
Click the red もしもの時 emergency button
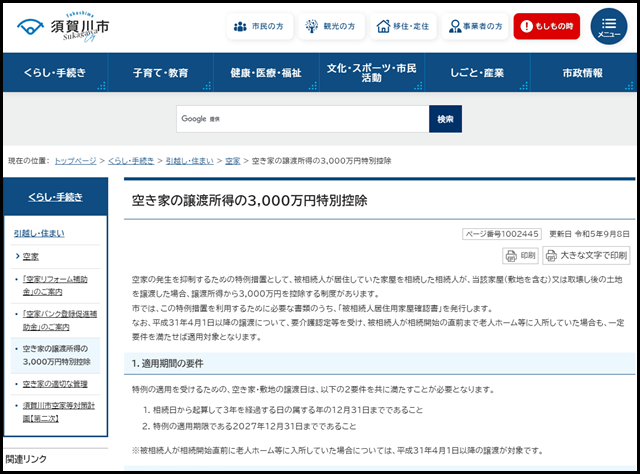[547, 27]
